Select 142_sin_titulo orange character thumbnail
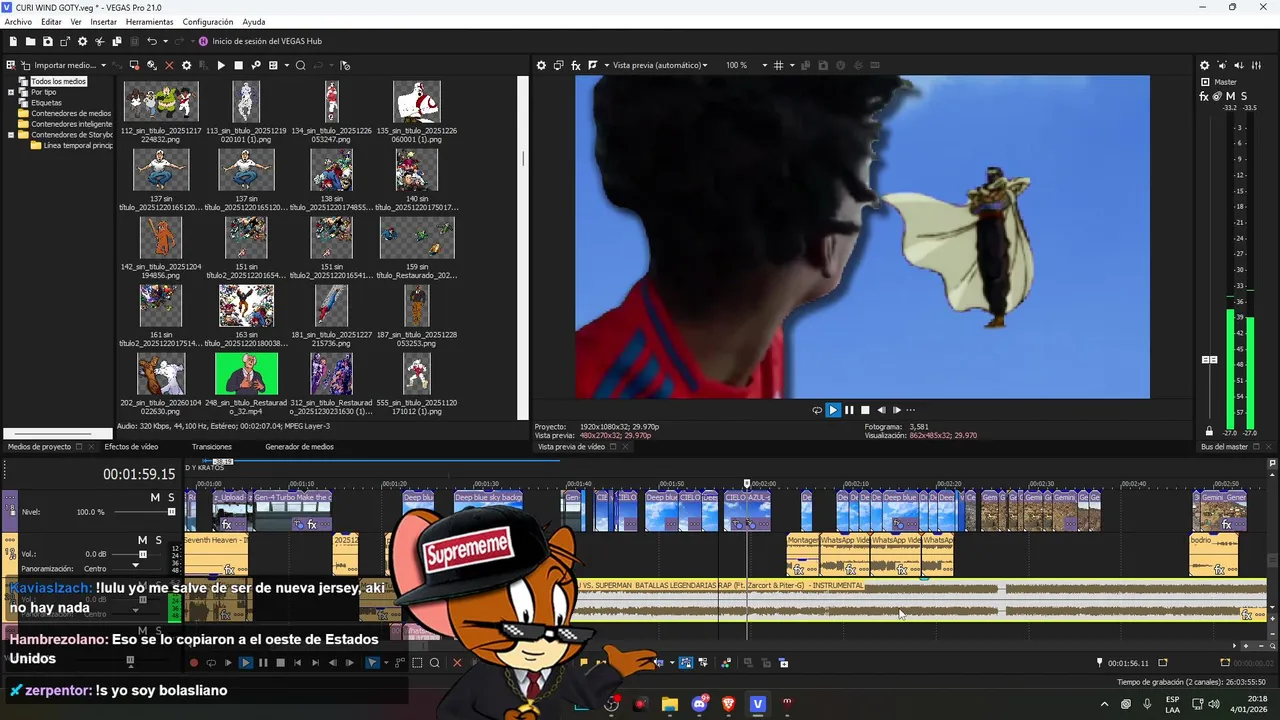The height and width of the screenshot is (720, 1280). (x=161, y=237)
